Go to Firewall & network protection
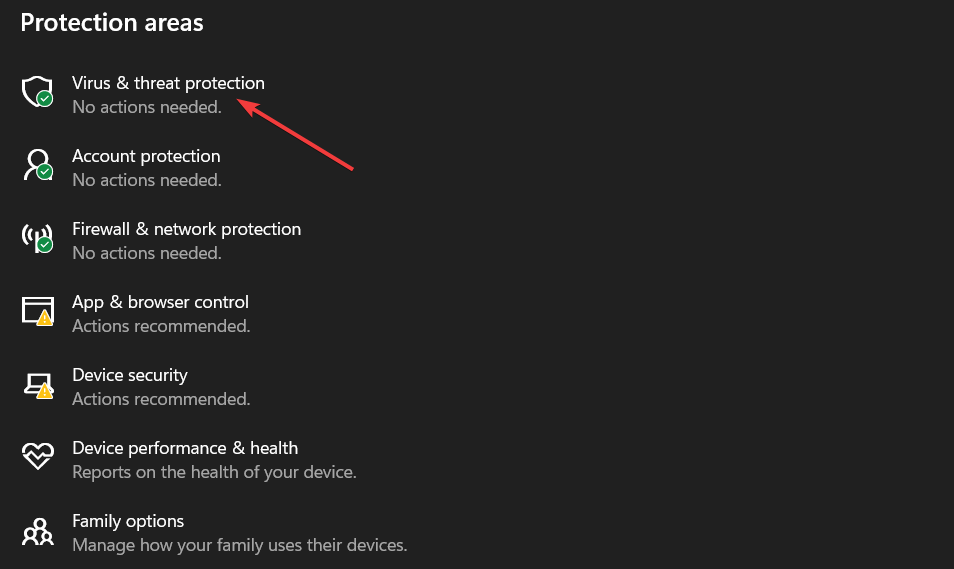954x569 pixels. (x=186, y=229)
